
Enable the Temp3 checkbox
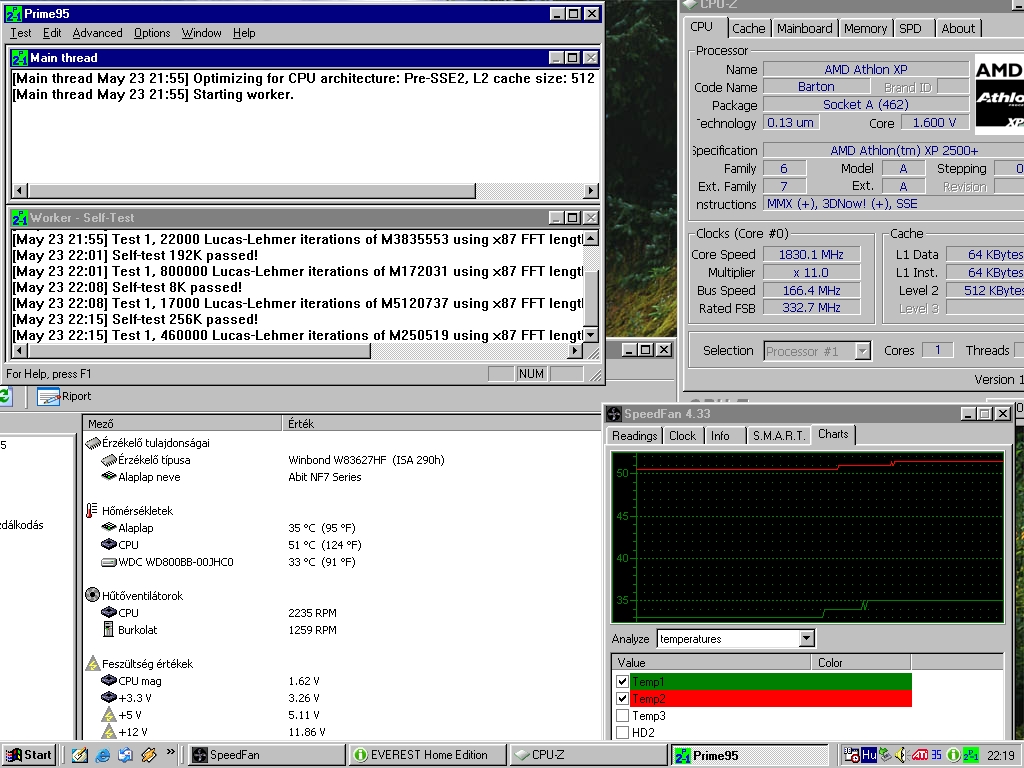tap(623, 716)
